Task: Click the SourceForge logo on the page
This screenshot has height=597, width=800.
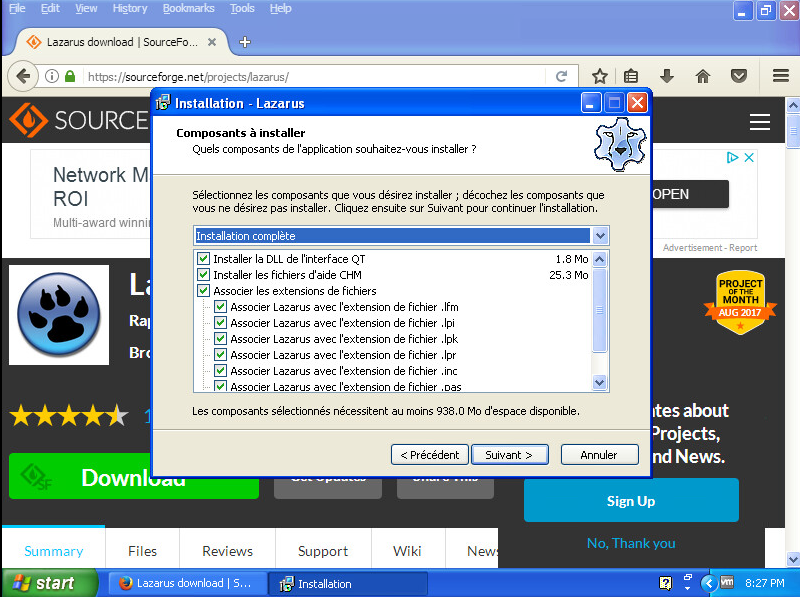Action: pyautogui.click(x=79, y=120)
